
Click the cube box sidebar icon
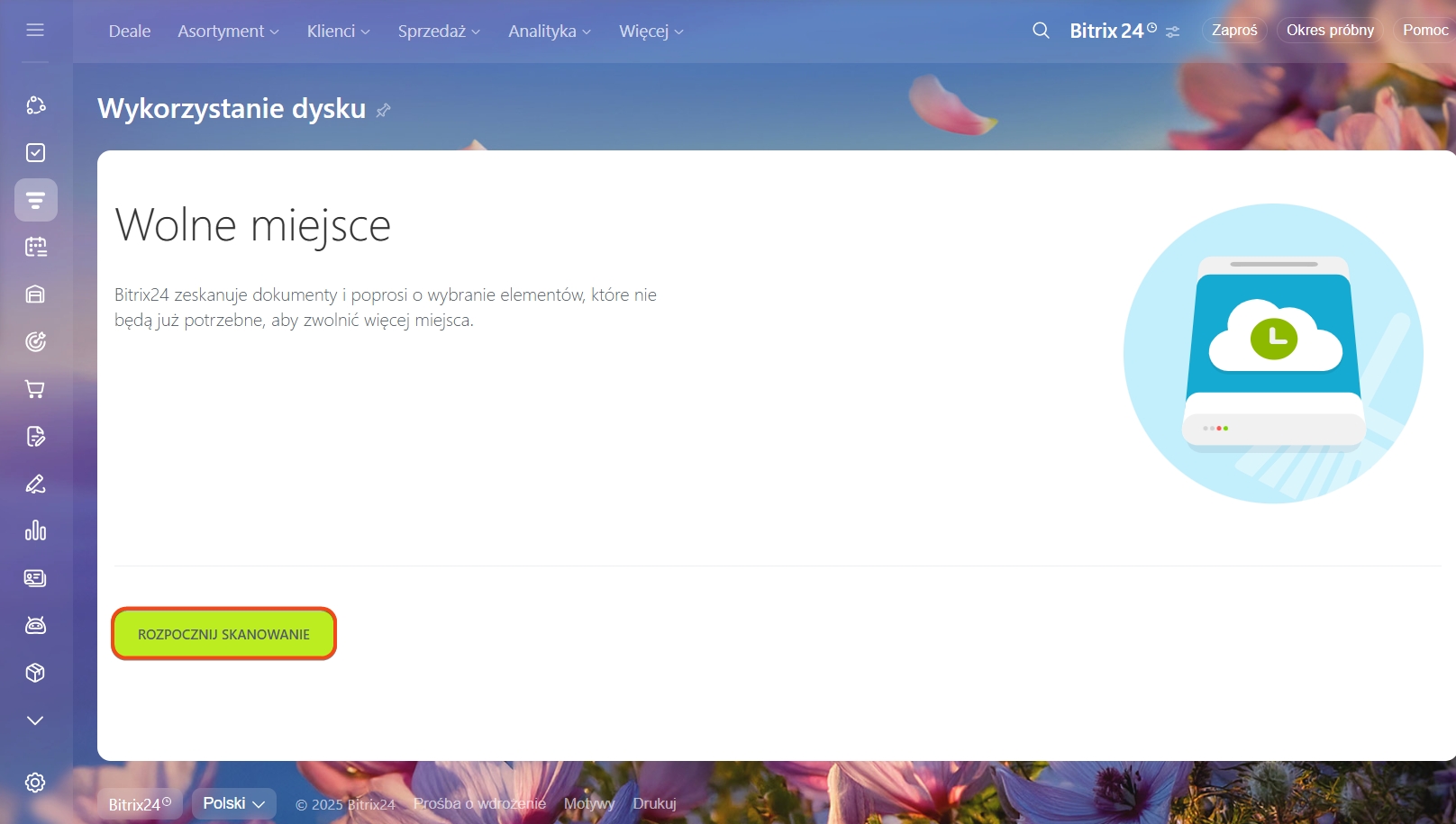coord(35,673)
